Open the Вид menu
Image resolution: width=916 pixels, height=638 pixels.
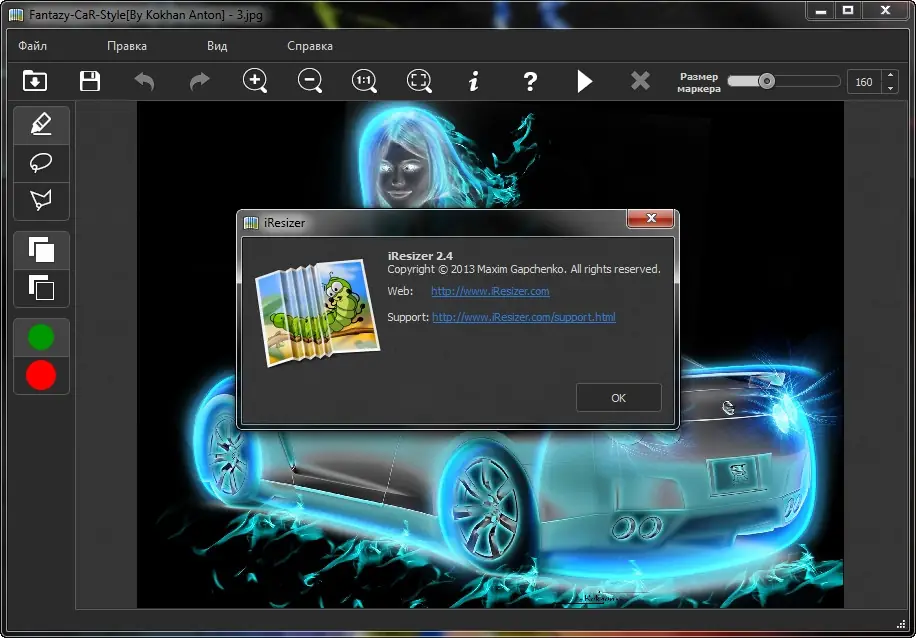pyautogui.click(x=217, y=46)
